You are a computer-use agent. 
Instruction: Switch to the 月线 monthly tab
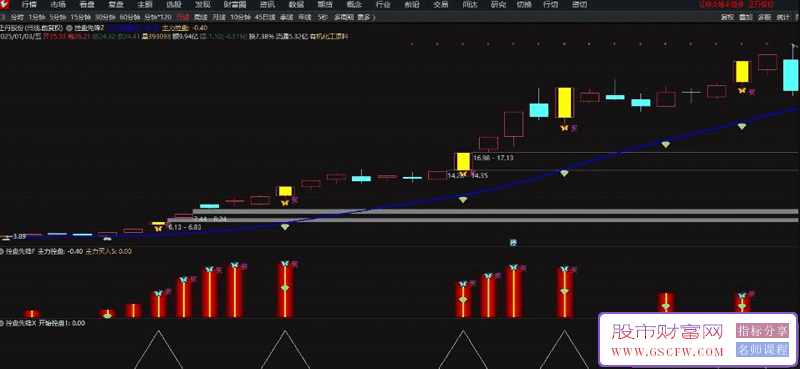(x=218, y=17)
